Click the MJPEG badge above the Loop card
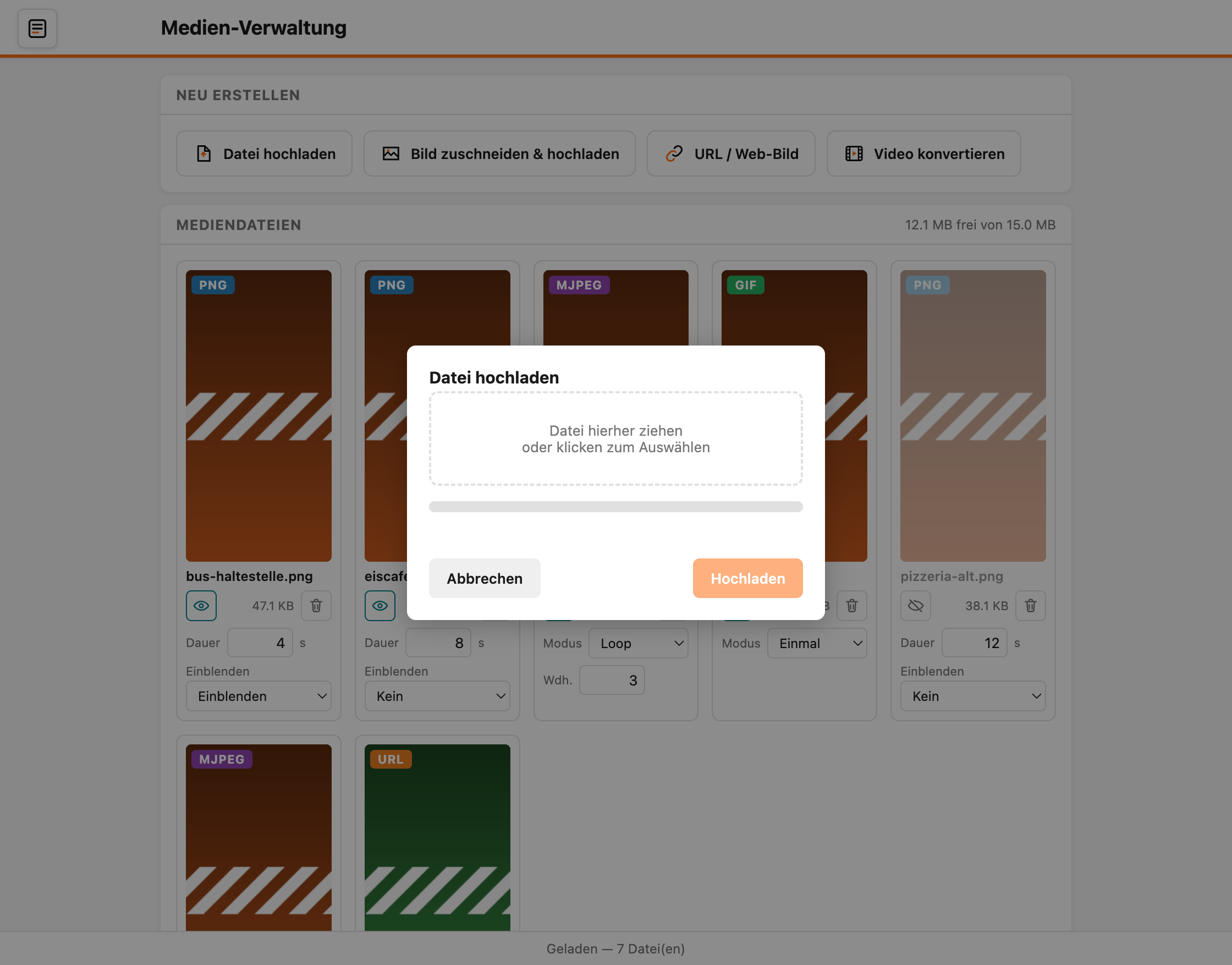This screenshot has width=1232, height=965. click(x=579, y=286)
